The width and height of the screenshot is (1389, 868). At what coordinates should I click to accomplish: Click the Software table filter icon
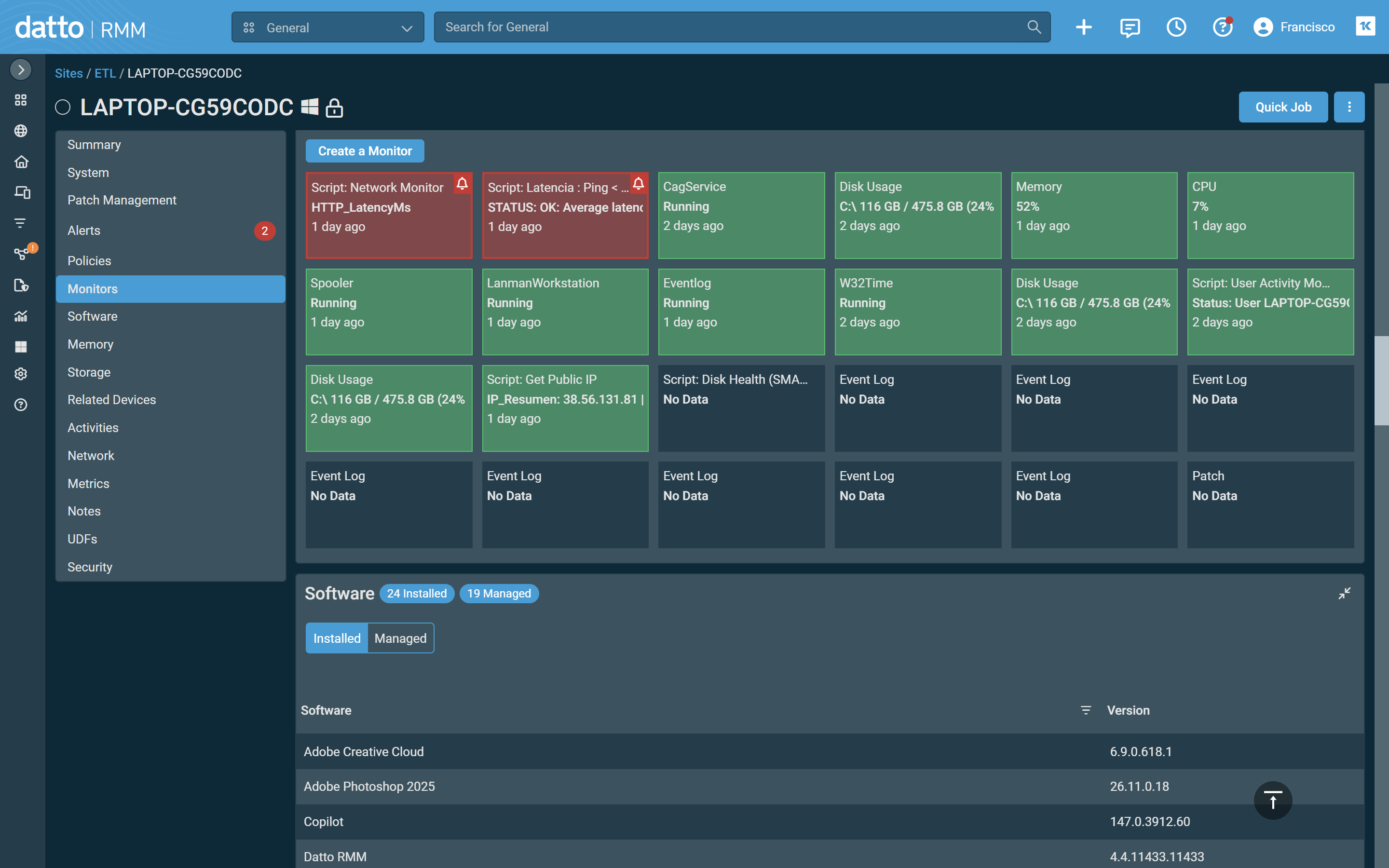1085,710
